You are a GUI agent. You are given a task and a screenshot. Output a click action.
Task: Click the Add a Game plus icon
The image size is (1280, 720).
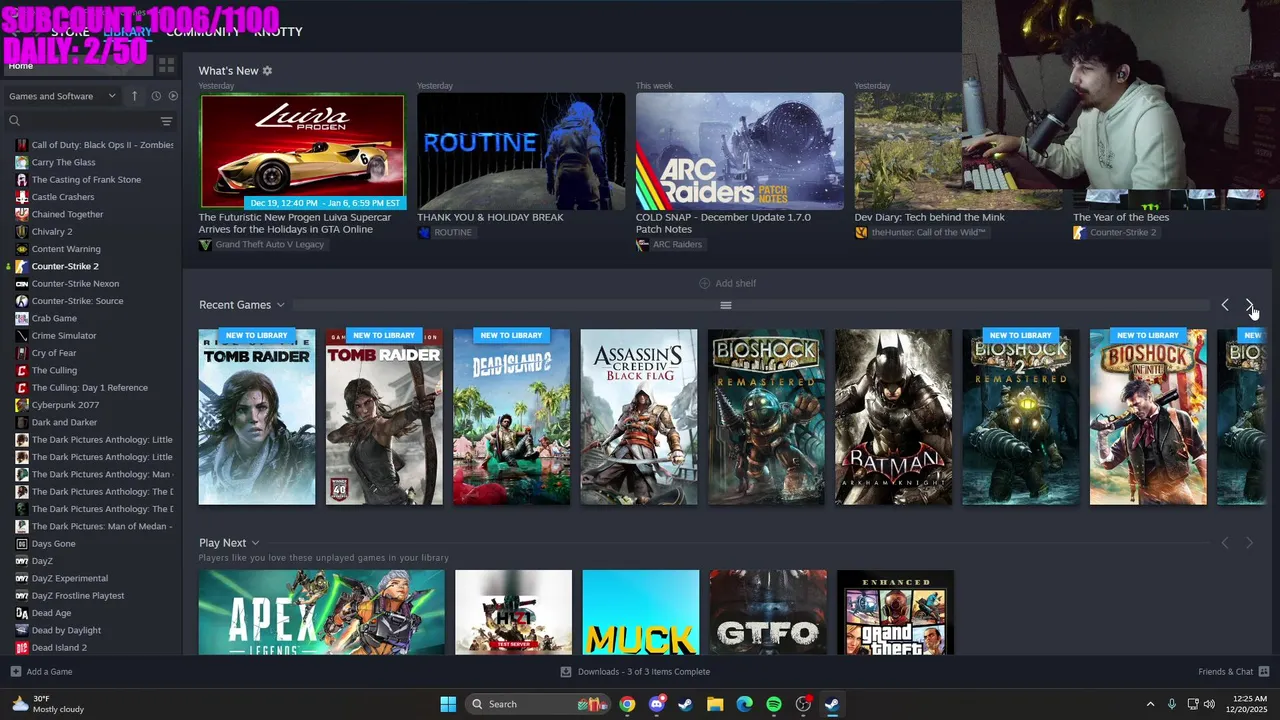pos(15,672)
